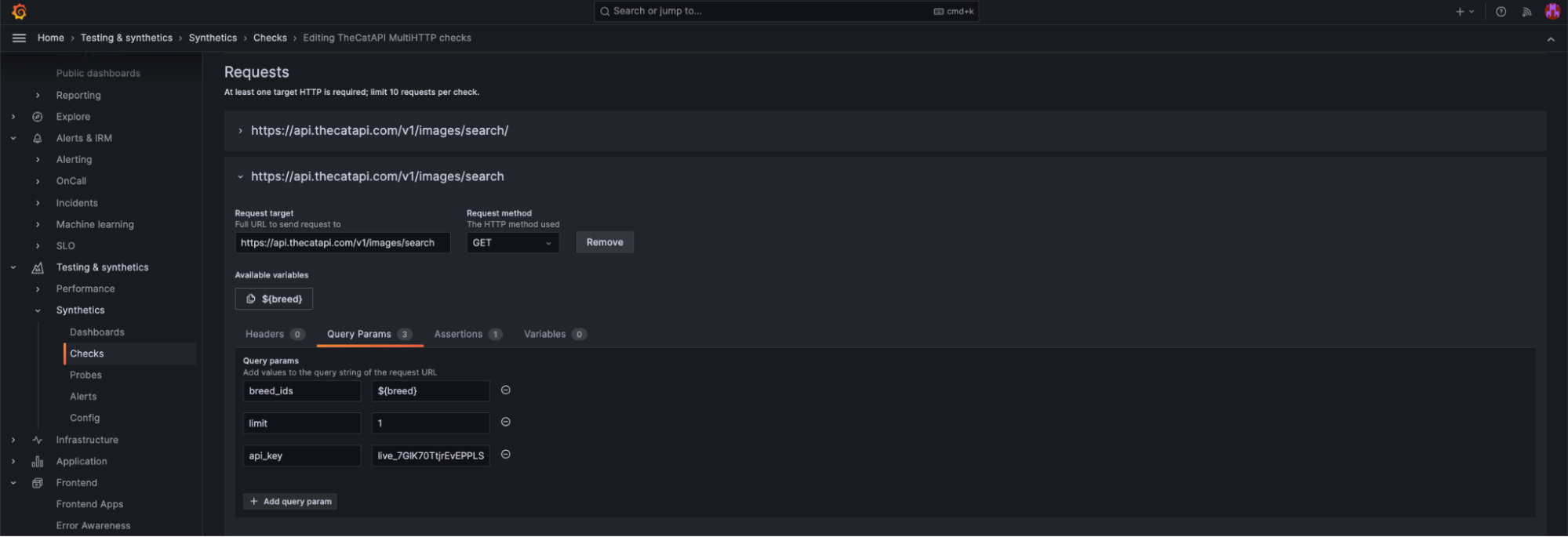The width and height of the screenshot is (1568, 537).
Task: Click Add query param button
Action: (290, 502)
